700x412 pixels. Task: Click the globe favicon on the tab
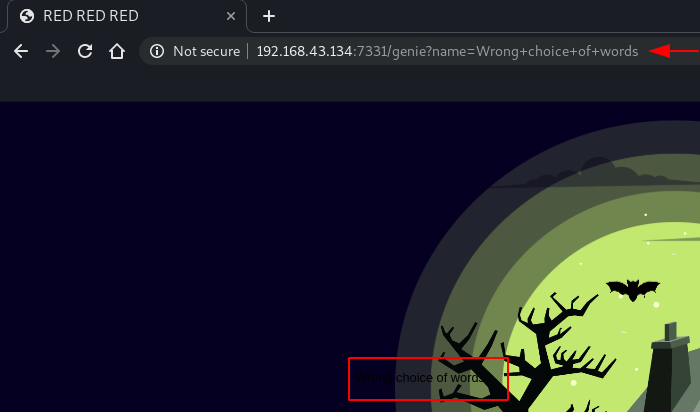click(x=27, y=16)
